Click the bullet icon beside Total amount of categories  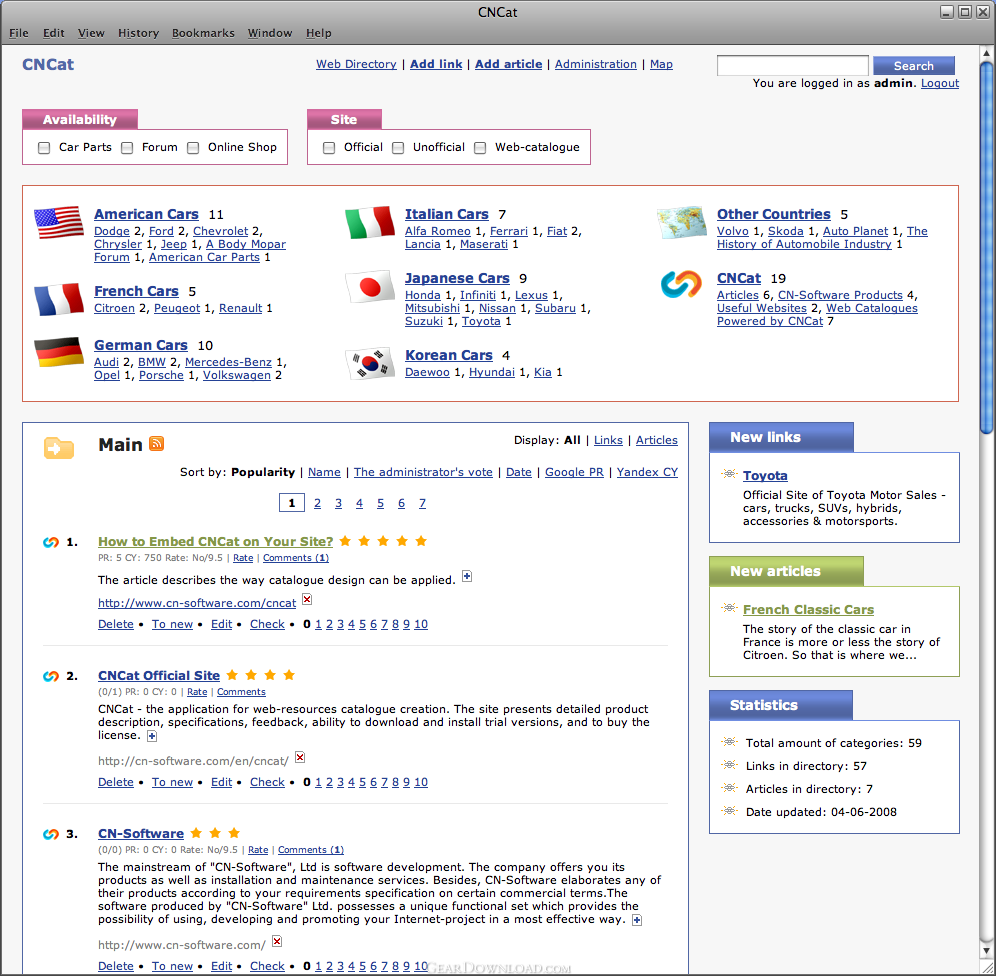(729, 742)
